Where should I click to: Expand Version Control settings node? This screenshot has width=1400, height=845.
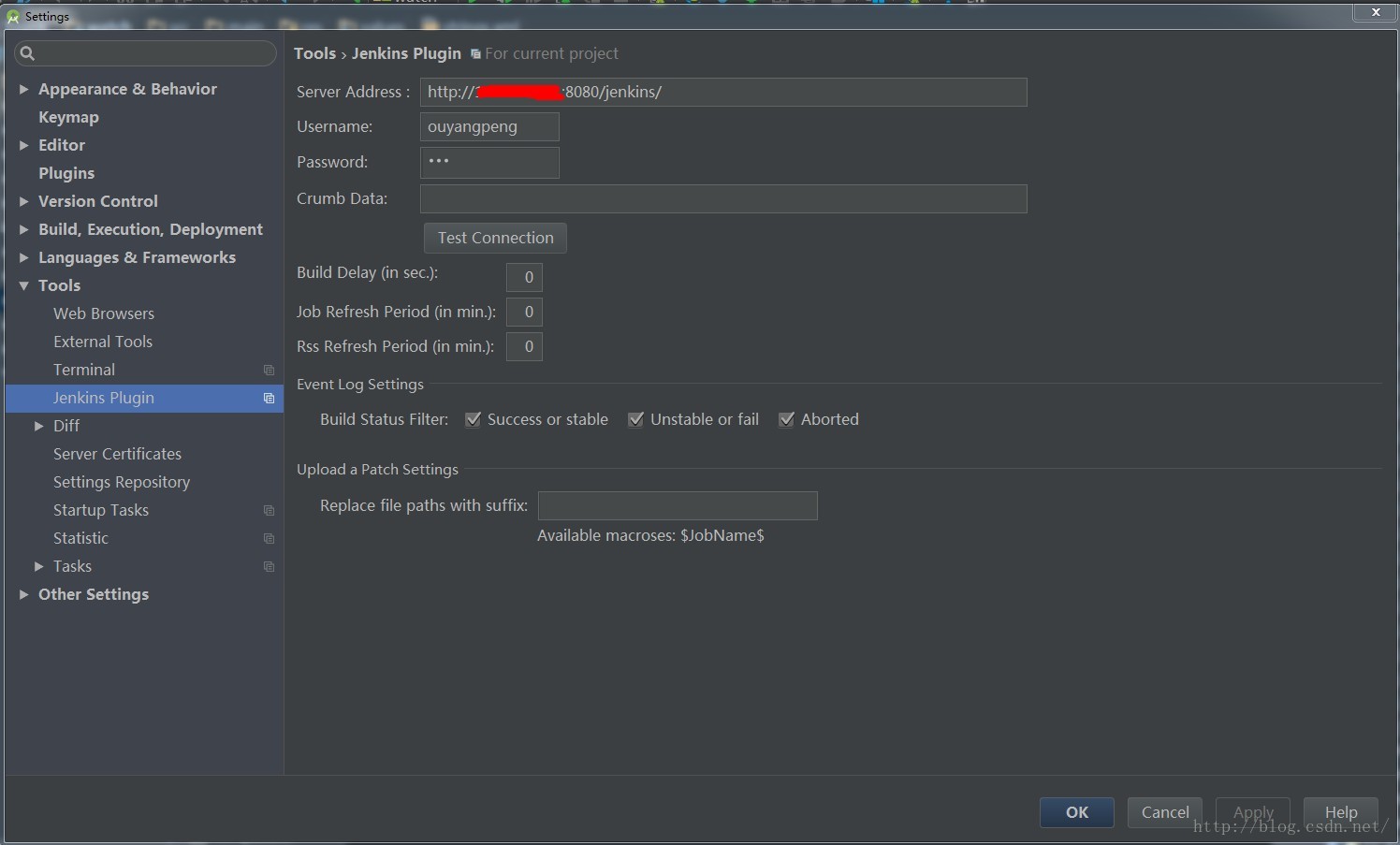tap(23, 201)
